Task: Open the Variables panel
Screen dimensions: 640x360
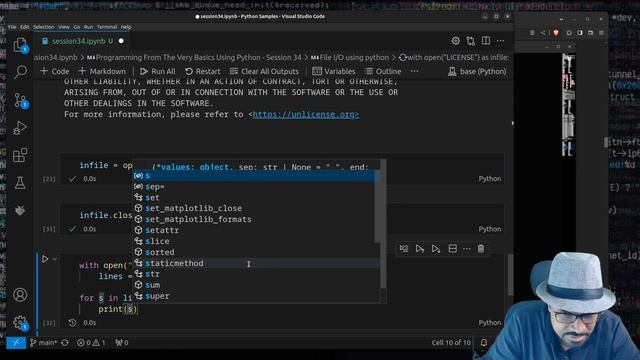Action: [x=334, y=71]
